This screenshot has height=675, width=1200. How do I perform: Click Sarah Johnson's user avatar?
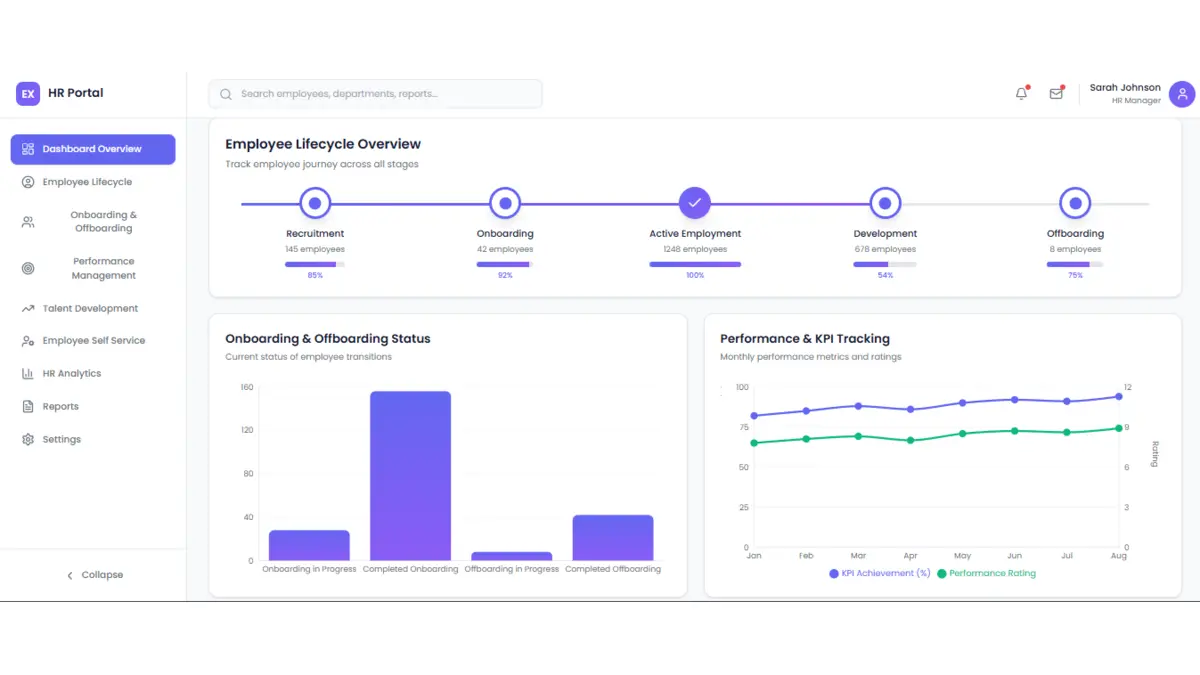tap(1183, 94)
